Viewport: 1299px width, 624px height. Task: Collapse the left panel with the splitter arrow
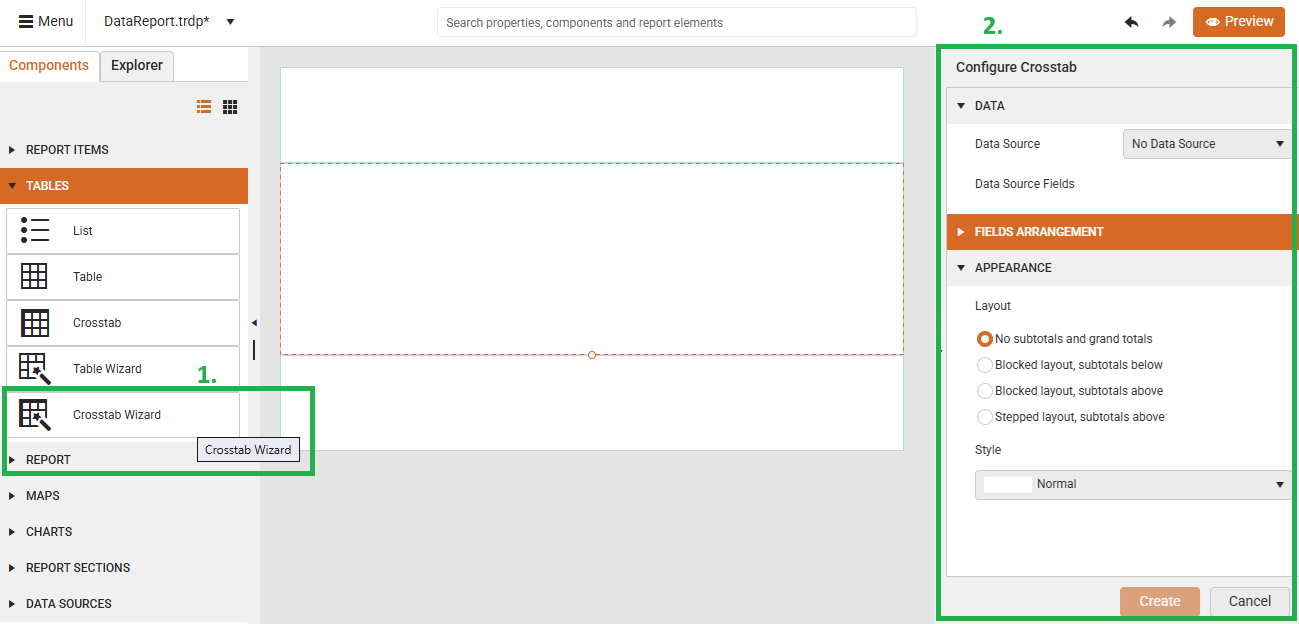254,323
